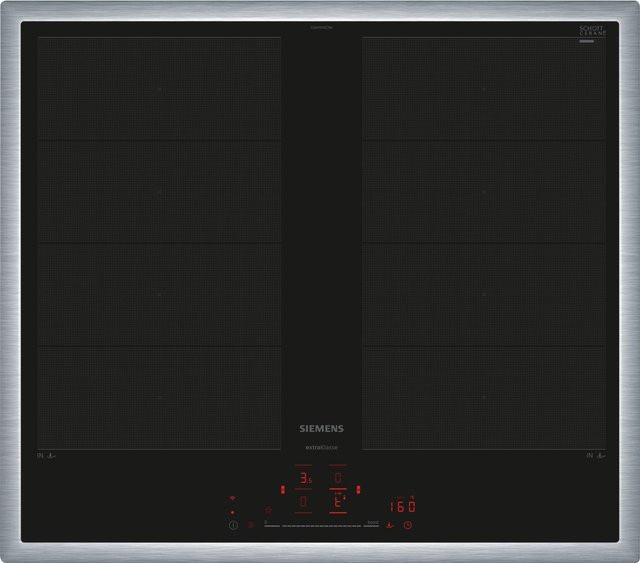Tap the SIEMENS logo on the glass
Image resolution: width=640 pixels, height=563 pixels.
click(322, 428)
